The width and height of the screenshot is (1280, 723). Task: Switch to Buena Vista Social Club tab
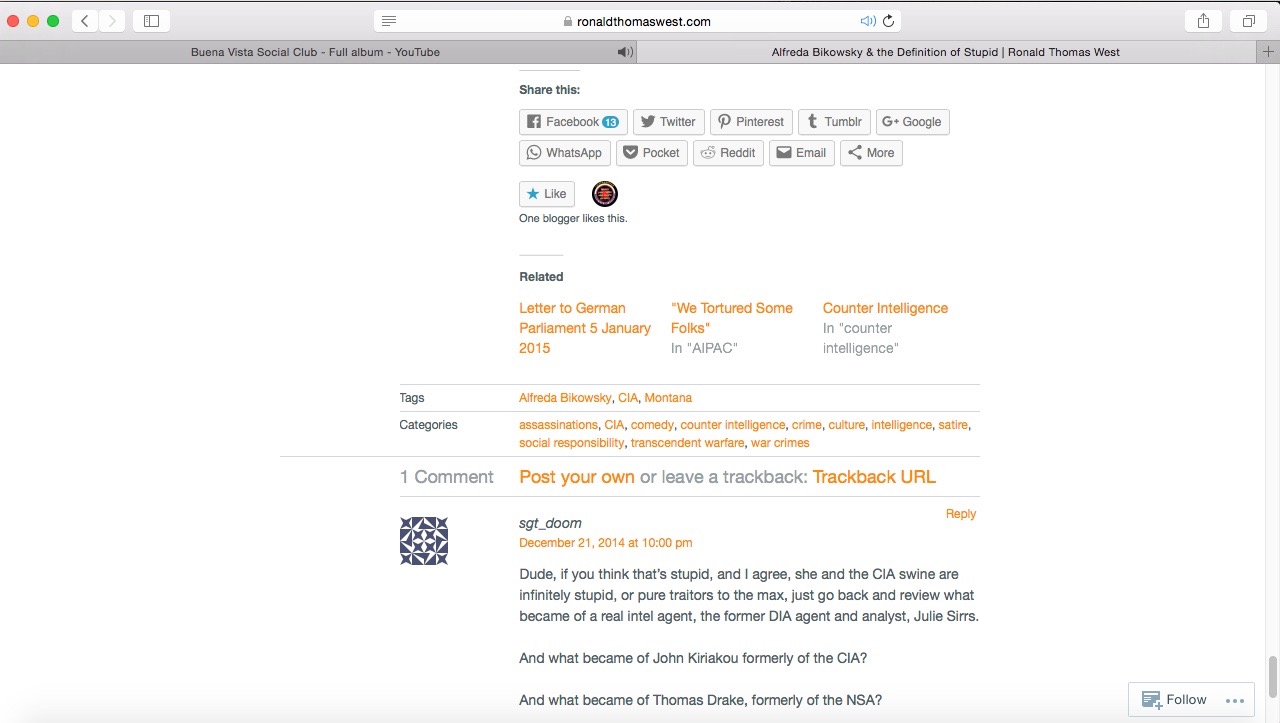[315, 52]
